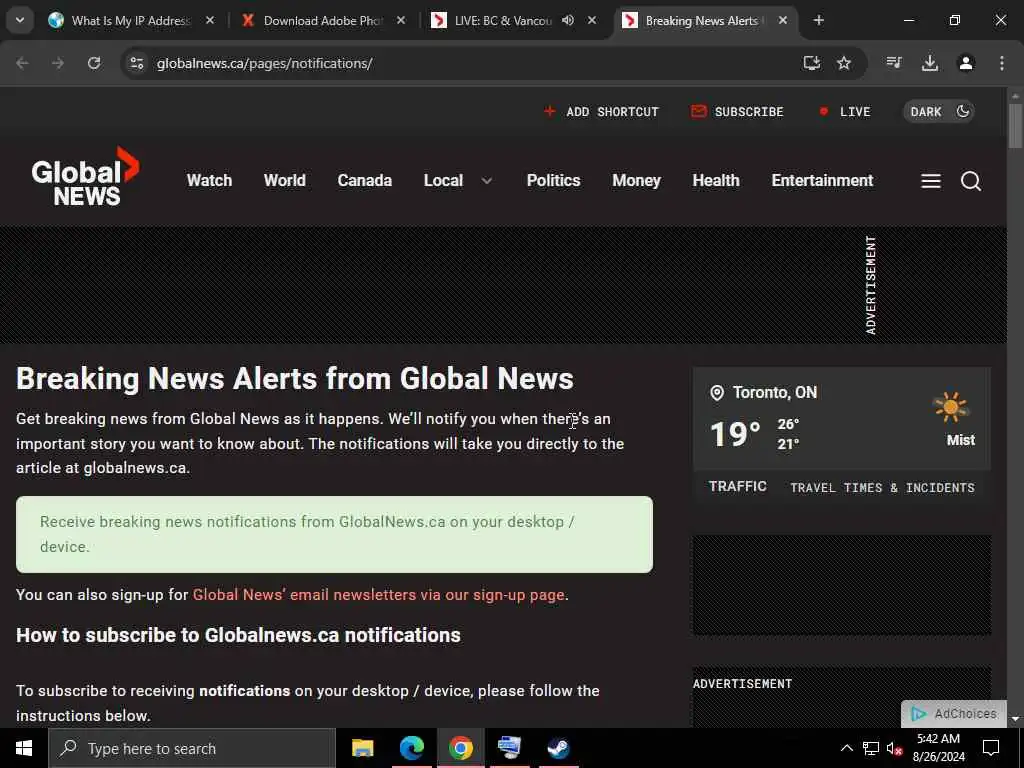Click the location pin icon in weather widget
1024x768 pixels.
click(716, 393)
